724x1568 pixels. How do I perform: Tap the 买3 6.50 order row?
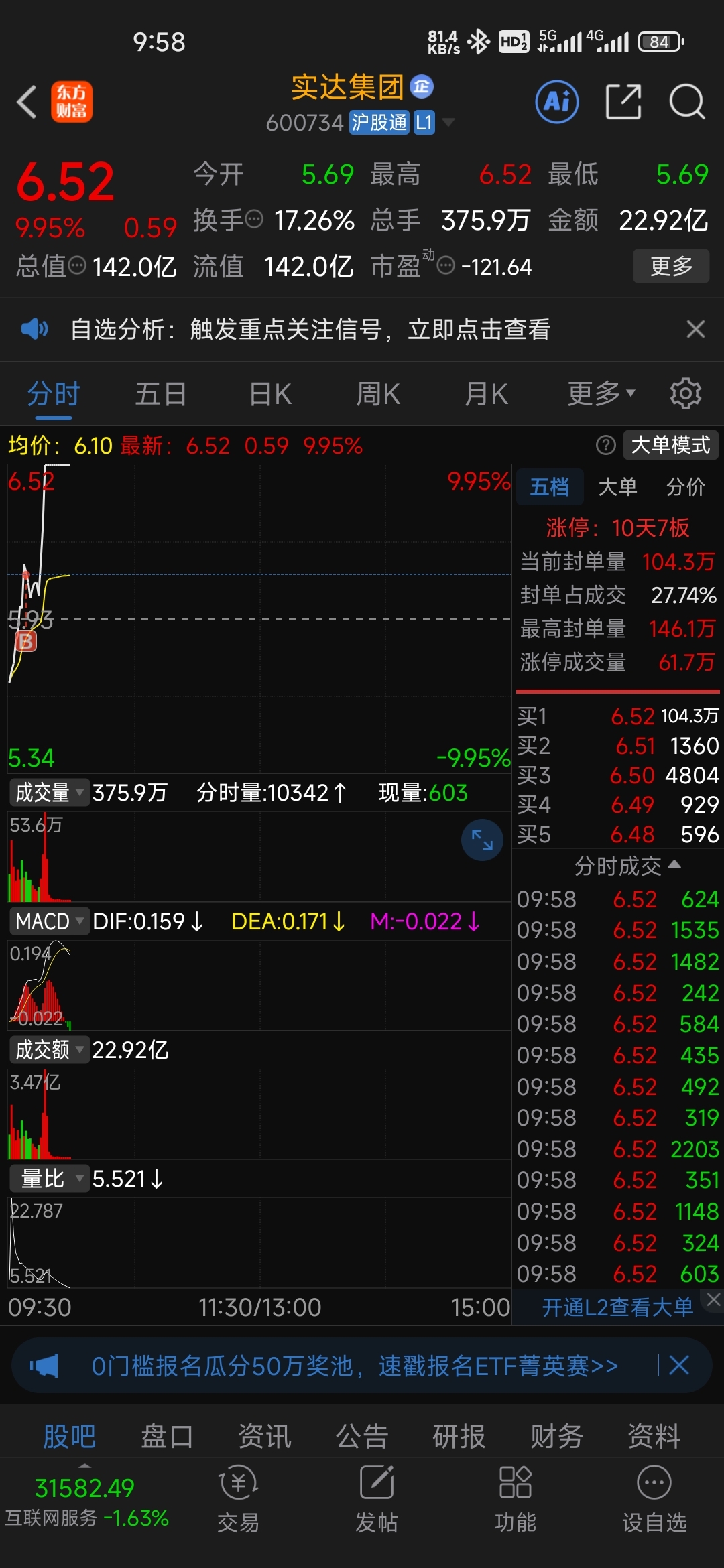[617, 775]
